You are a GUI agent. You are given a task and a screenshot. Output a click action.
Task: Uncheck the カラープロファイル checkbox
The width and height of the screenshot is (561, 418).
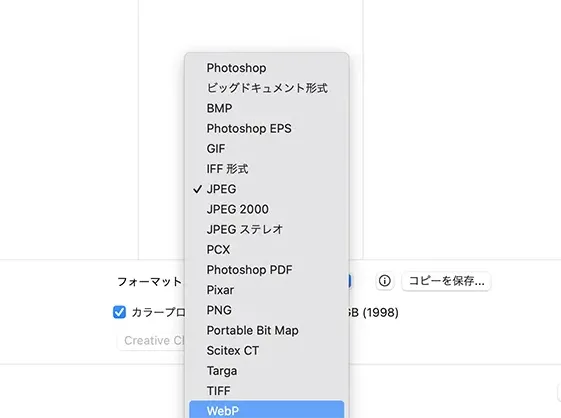tap(119, 312)
